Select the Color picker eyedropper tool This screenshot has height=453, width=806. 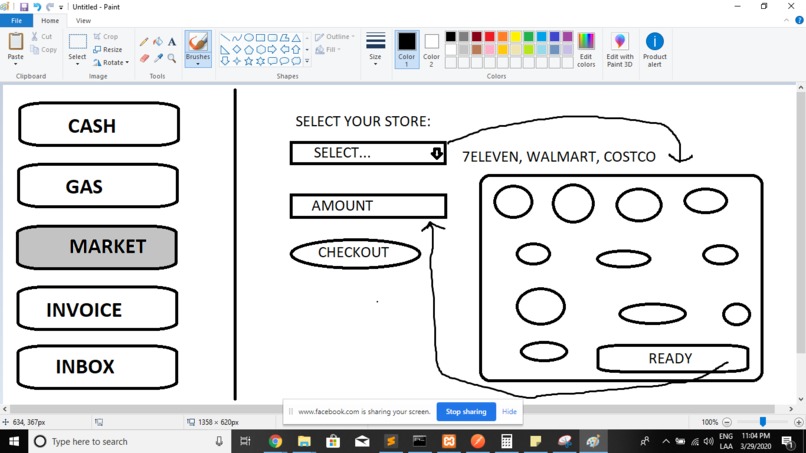tap(158, 59)
